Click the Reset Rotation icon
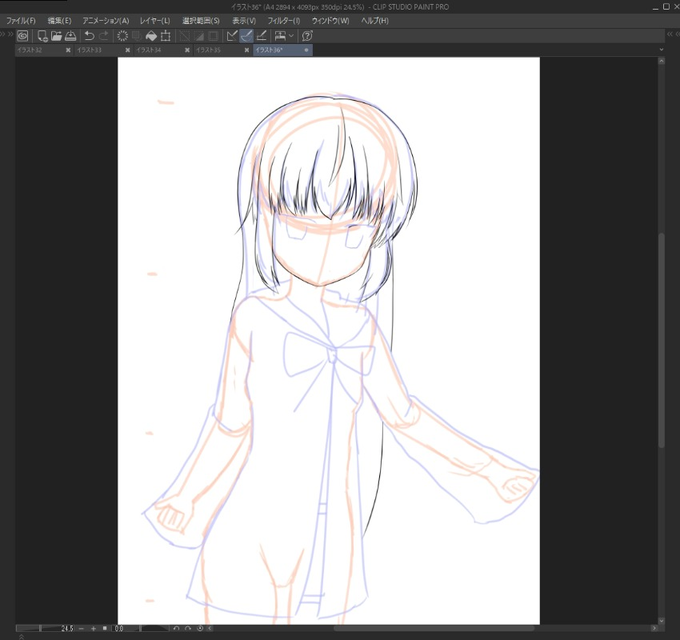The height and width of the screenshot is (640, 680). tap(200, 628)
